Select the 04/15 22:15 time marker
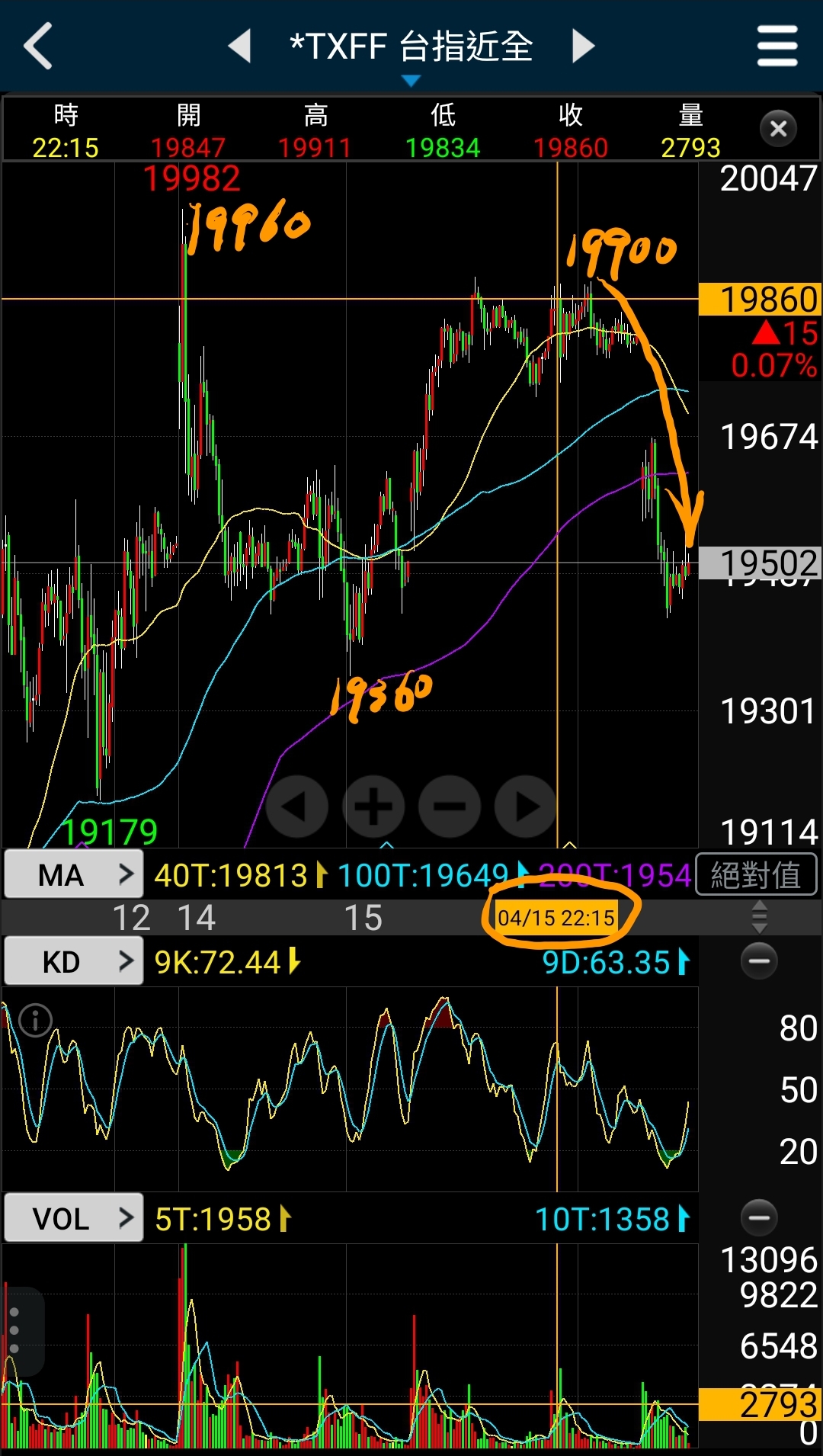 pos(556,917)
